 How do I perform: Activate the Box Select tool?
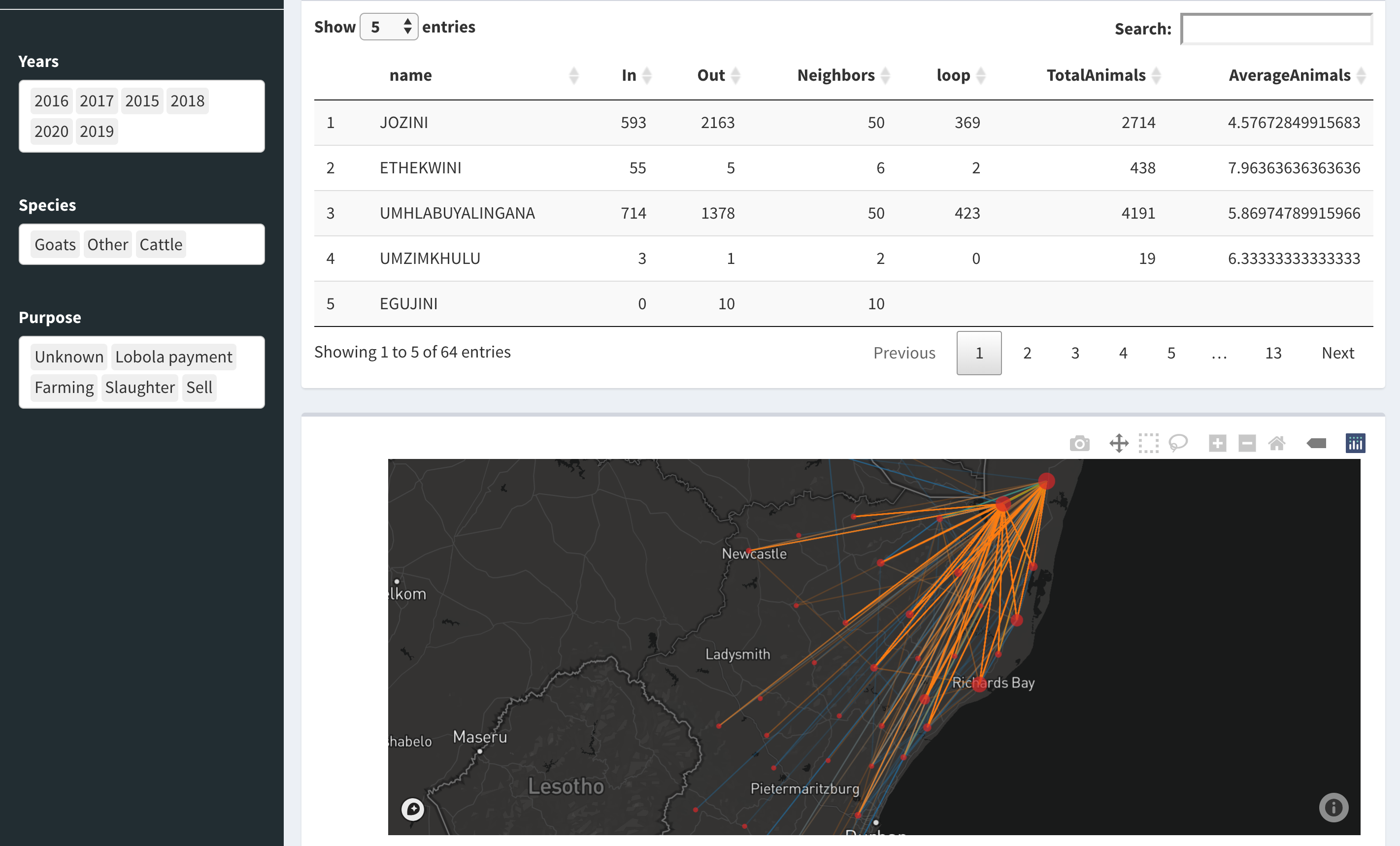coord(1148,443)
